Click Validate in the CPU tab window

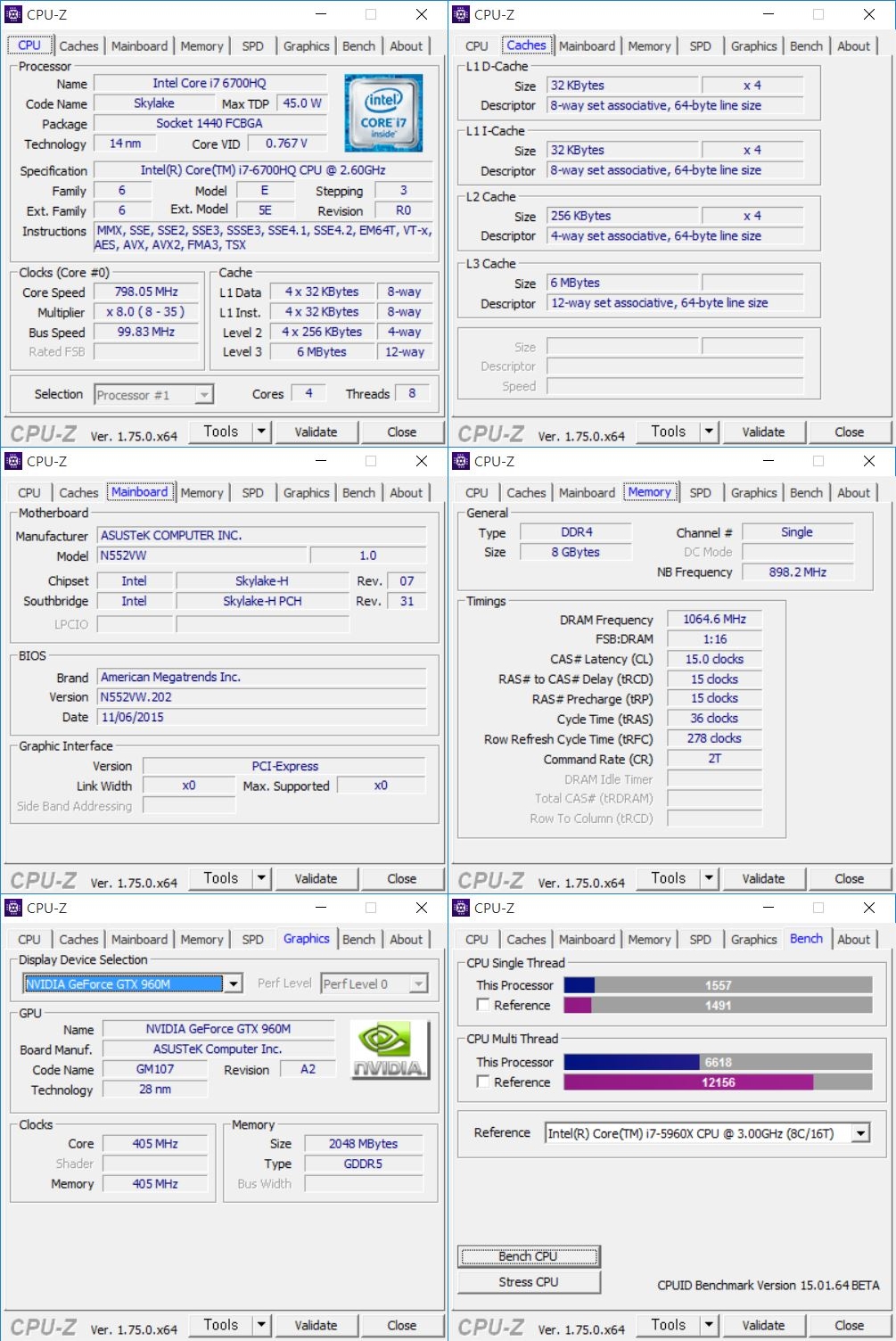(x=316, y=432)
